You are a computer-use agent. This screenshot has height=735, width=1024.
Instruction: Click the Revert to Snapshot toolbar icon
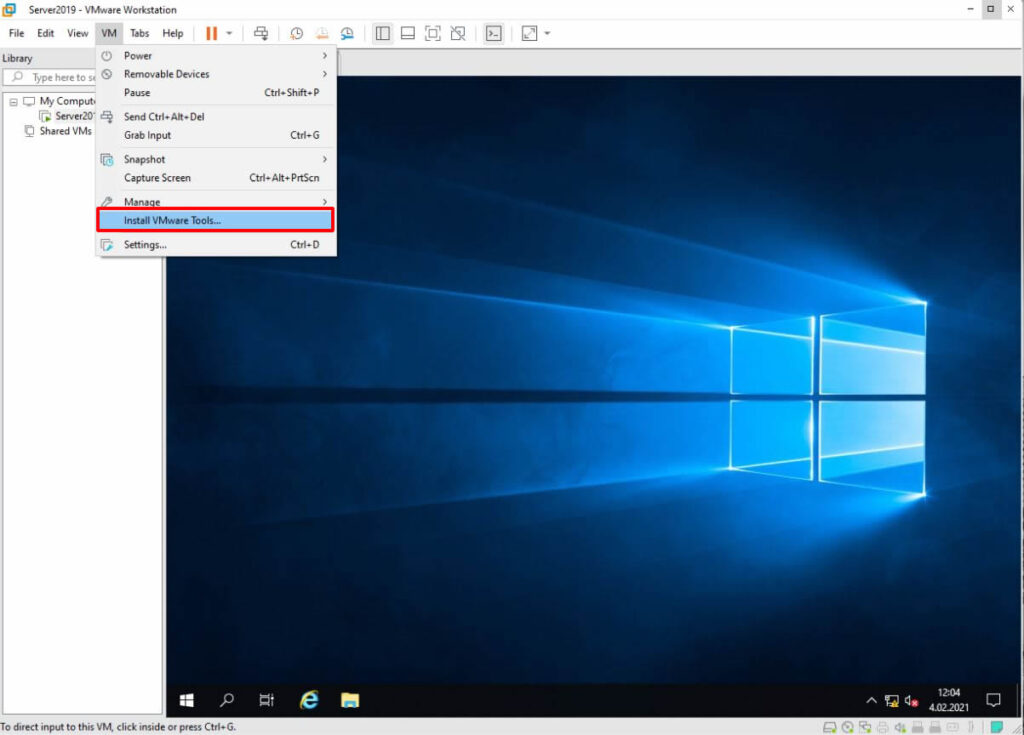[x=322, y=33]
